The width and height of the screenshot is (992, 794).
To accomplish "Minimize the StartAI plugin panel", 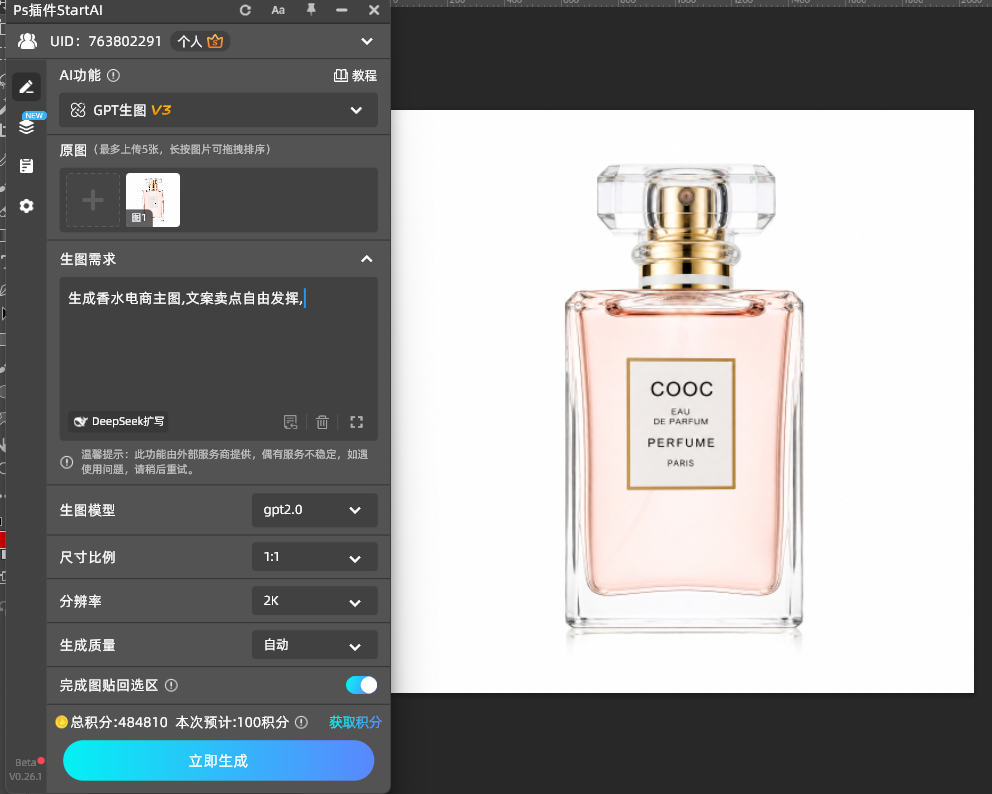I will pos(342,10).
